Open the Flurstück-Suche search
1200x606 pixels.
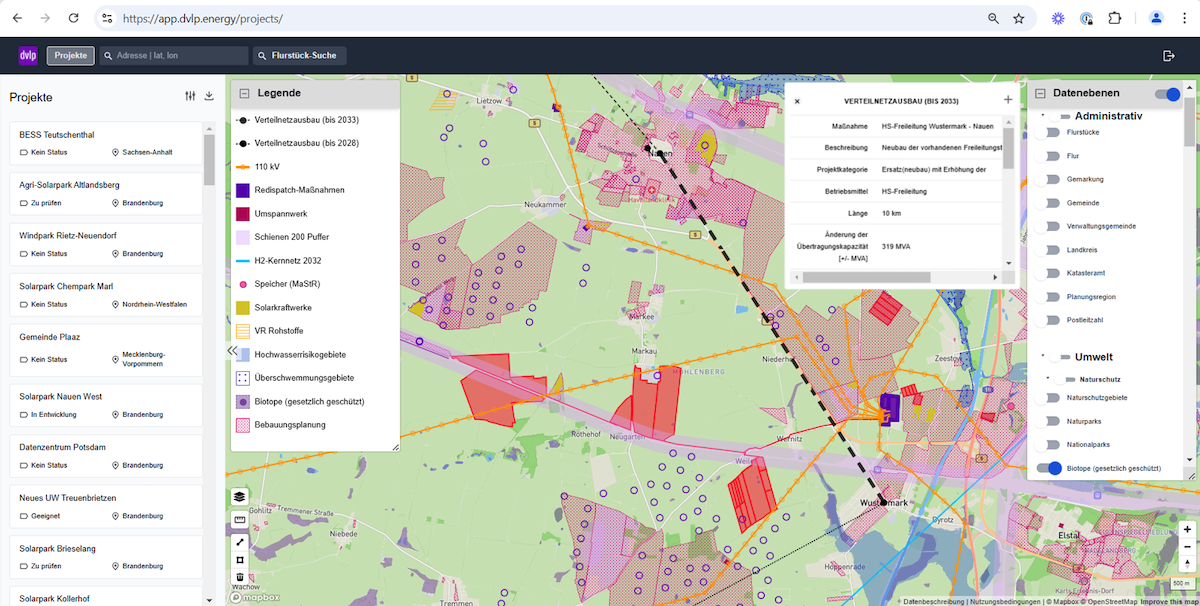298,56
